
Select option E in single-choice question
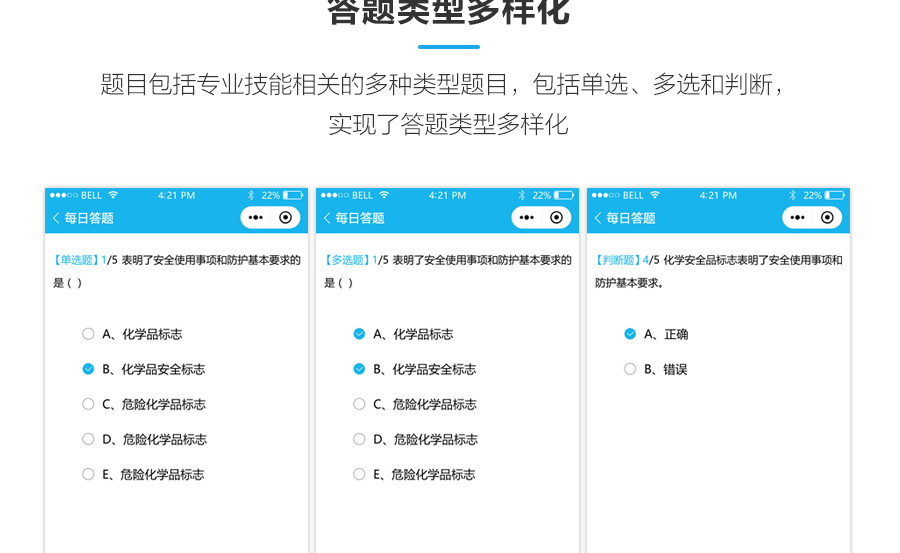tap(88, 474)
